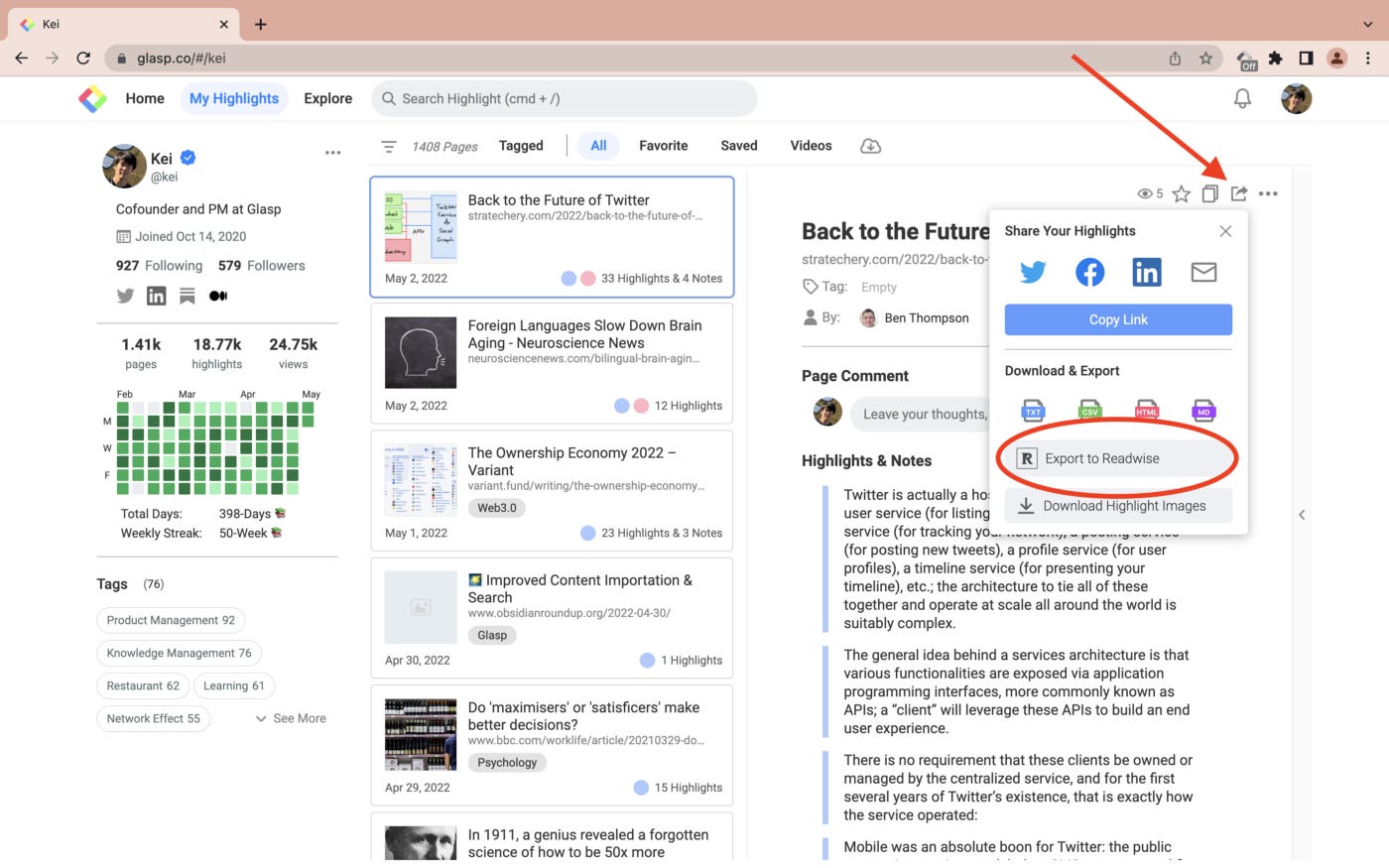The height and width of the screenshot is (868, 1389).
Task: Click author Ben Thompson
Action: 914,318
